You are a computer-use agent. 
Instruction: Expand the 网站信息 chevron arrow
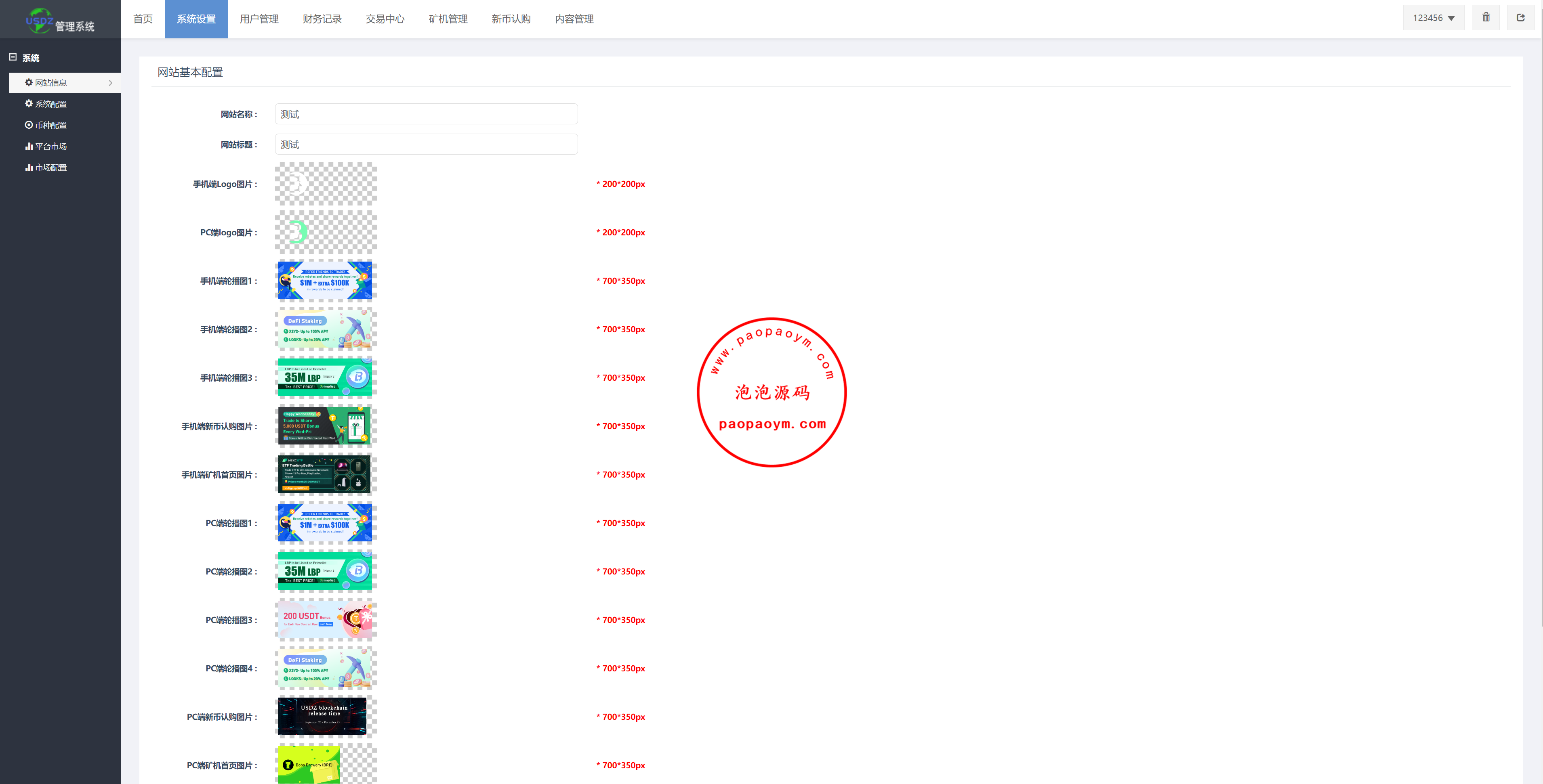111,83
